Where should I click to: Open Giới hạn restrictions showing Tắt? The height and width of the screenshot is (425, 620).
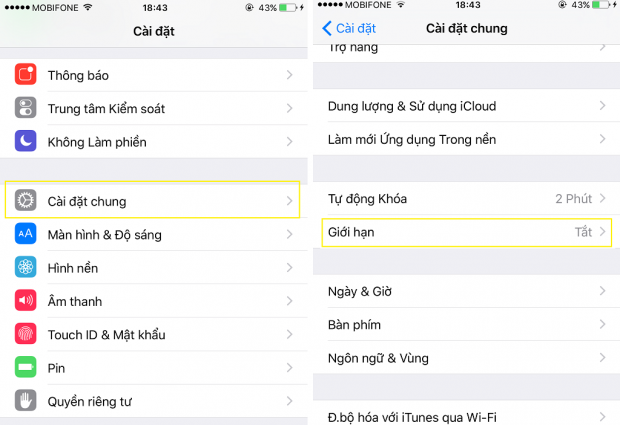click(467, 232)
